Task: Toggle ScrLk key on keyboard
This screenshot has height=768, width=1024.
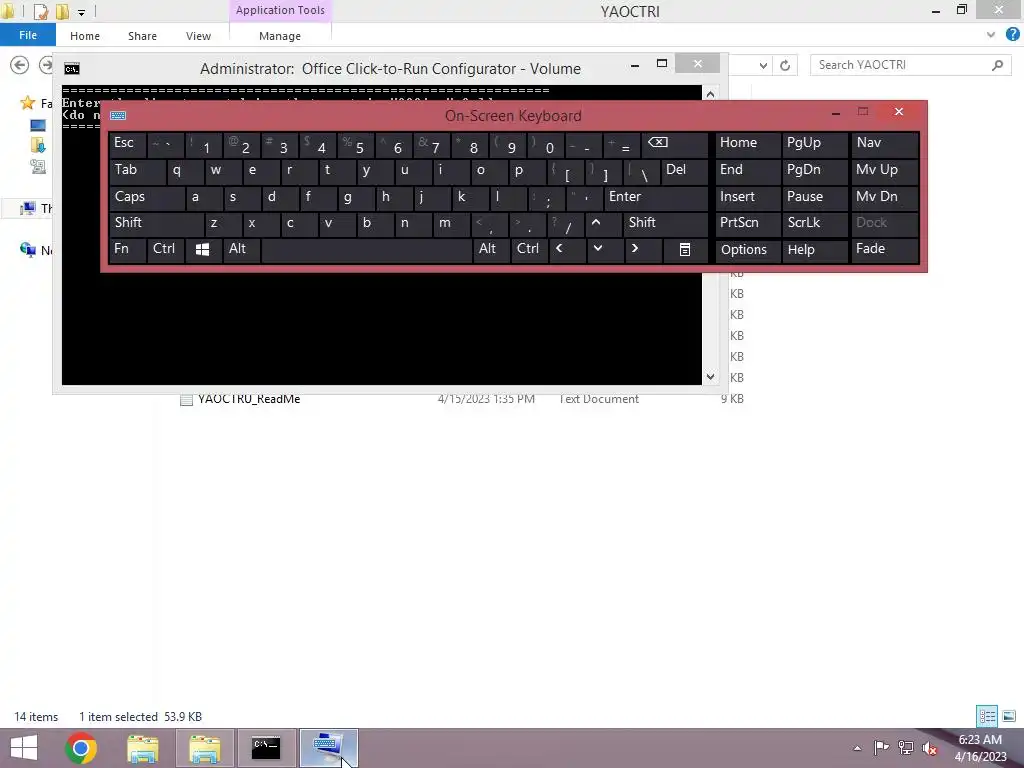Action: coord(815,223)
